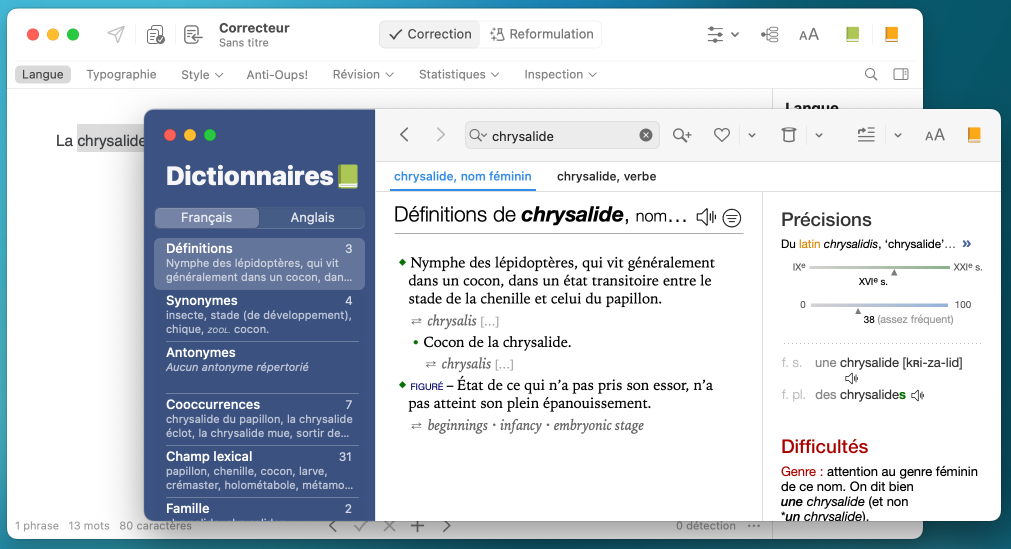Image resolution: width=1011 pixels, height=549 pixels.
Task: Click the text size AA icon in dictionary
Action: click(934, 136)
